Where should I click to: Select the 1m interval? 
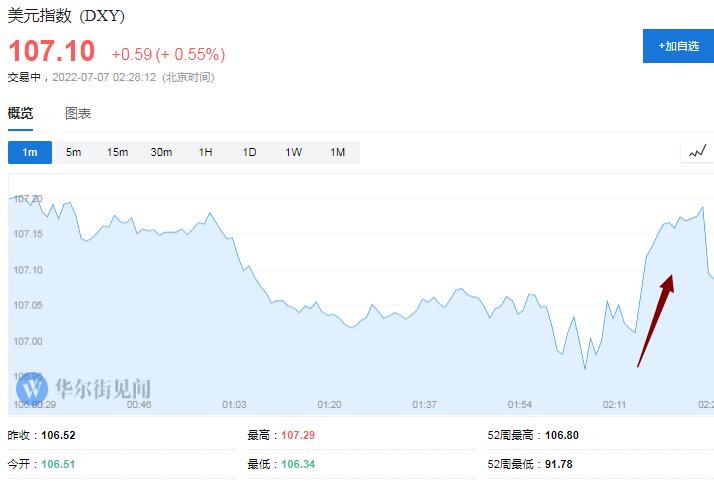29,152
